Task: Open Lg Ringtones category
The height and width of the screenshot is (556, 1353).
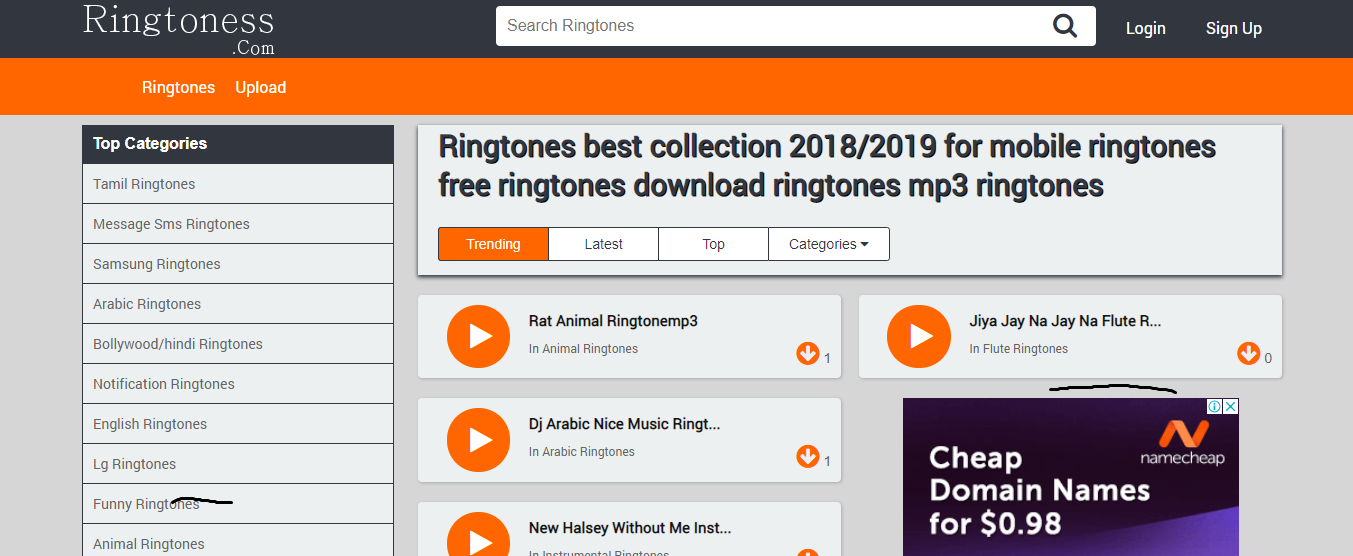Action: pyautogui.click(x=238, y=464)
